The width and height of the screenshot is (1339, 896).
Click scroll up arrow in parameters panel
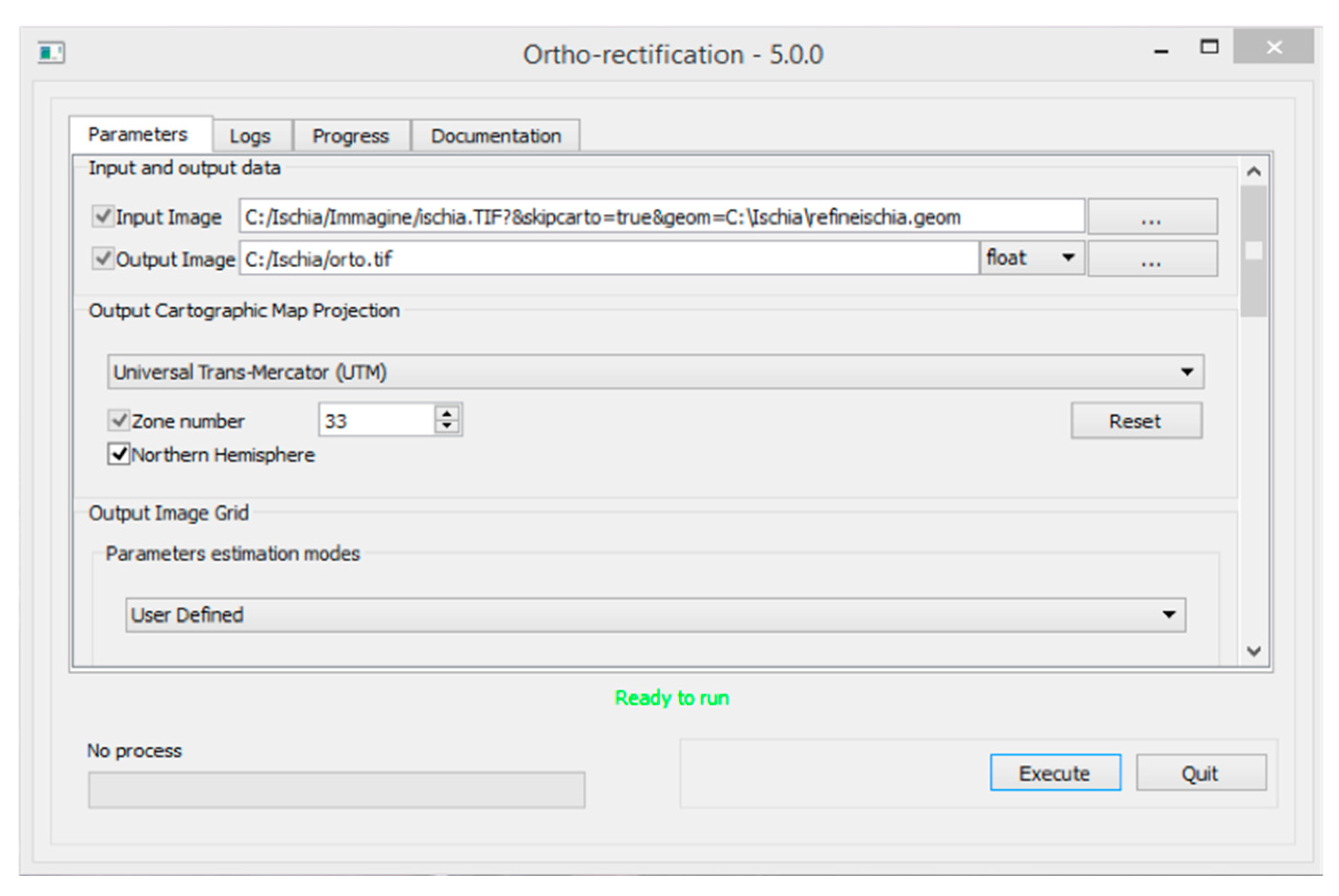[1253, 171]
